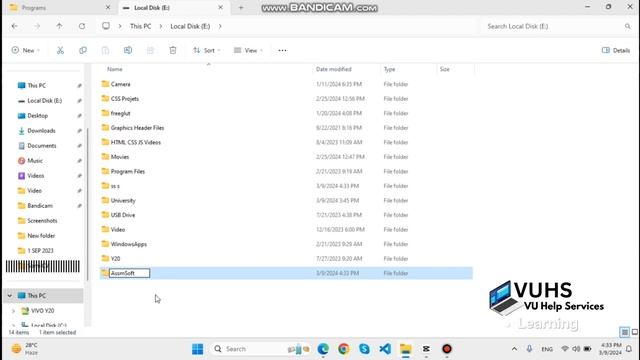The height and width of the screenshot is (360, 640).
Task: Open the See more ellipsis menu
Action: 282,50
